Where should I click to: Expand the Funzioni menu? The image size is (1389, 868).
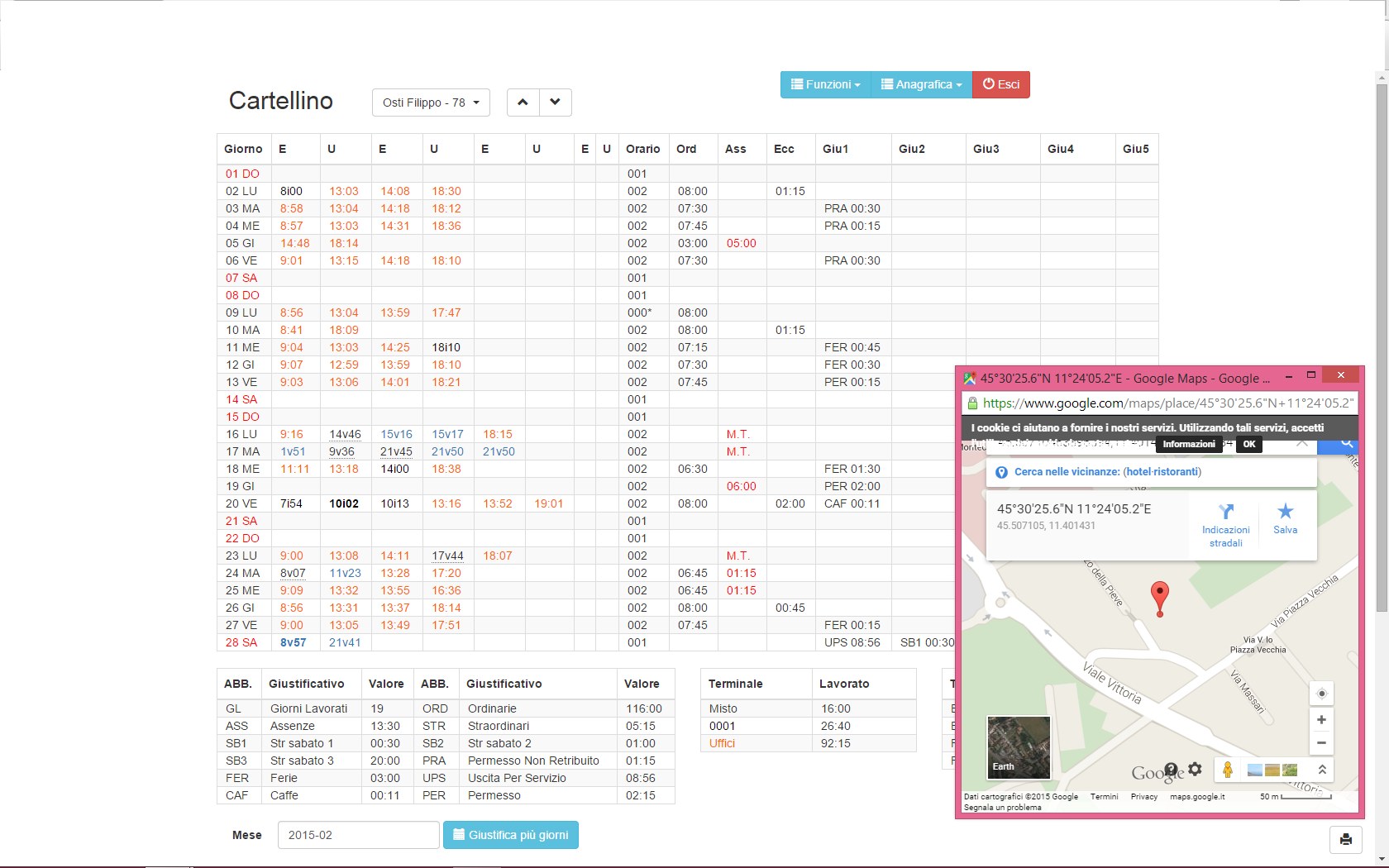pyautogui.click(x=825, y=84)
